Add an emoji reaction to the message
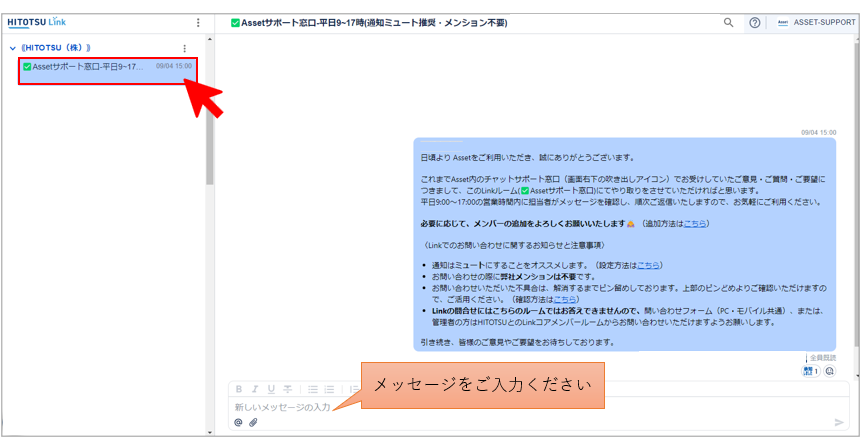This screenshot has width=866, height=446. pyautogui.click(x=830, y=371)
